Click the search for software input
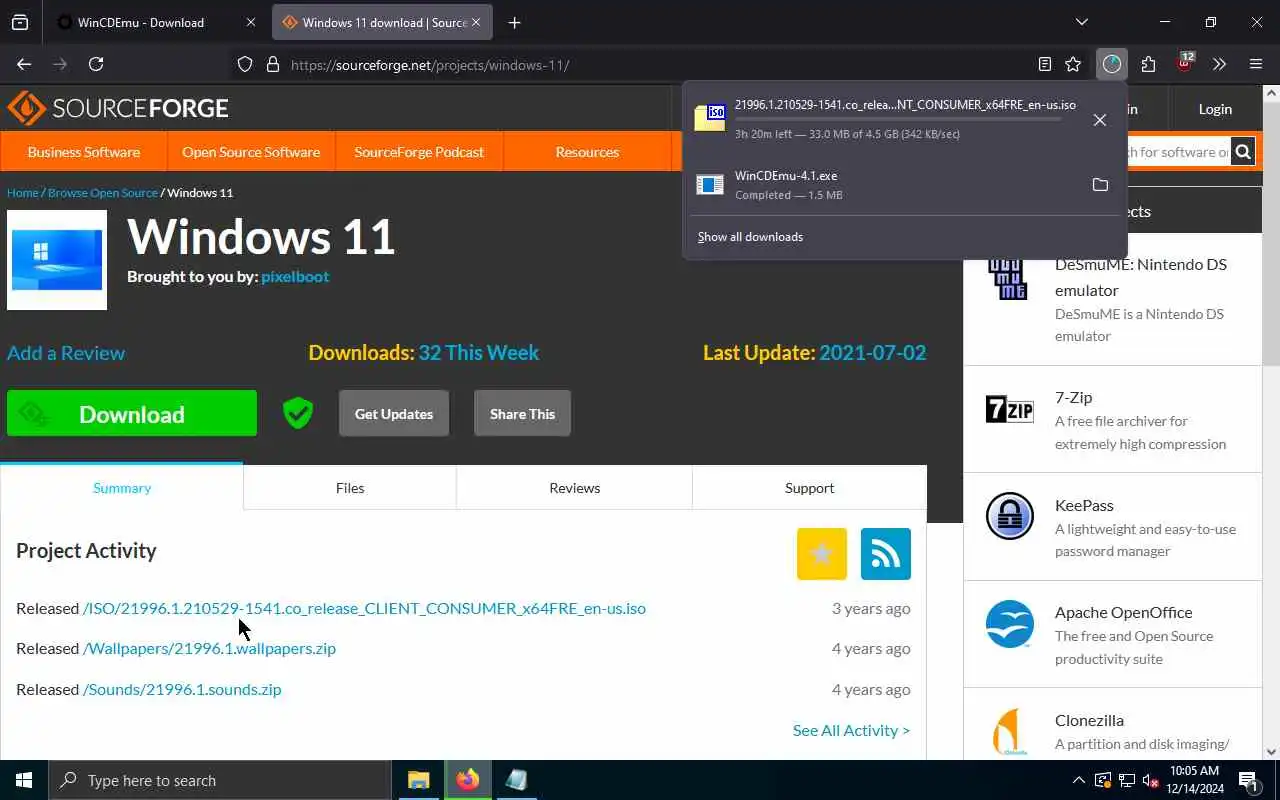Viewport: 1280px width, 800px height. (1178, 152)
